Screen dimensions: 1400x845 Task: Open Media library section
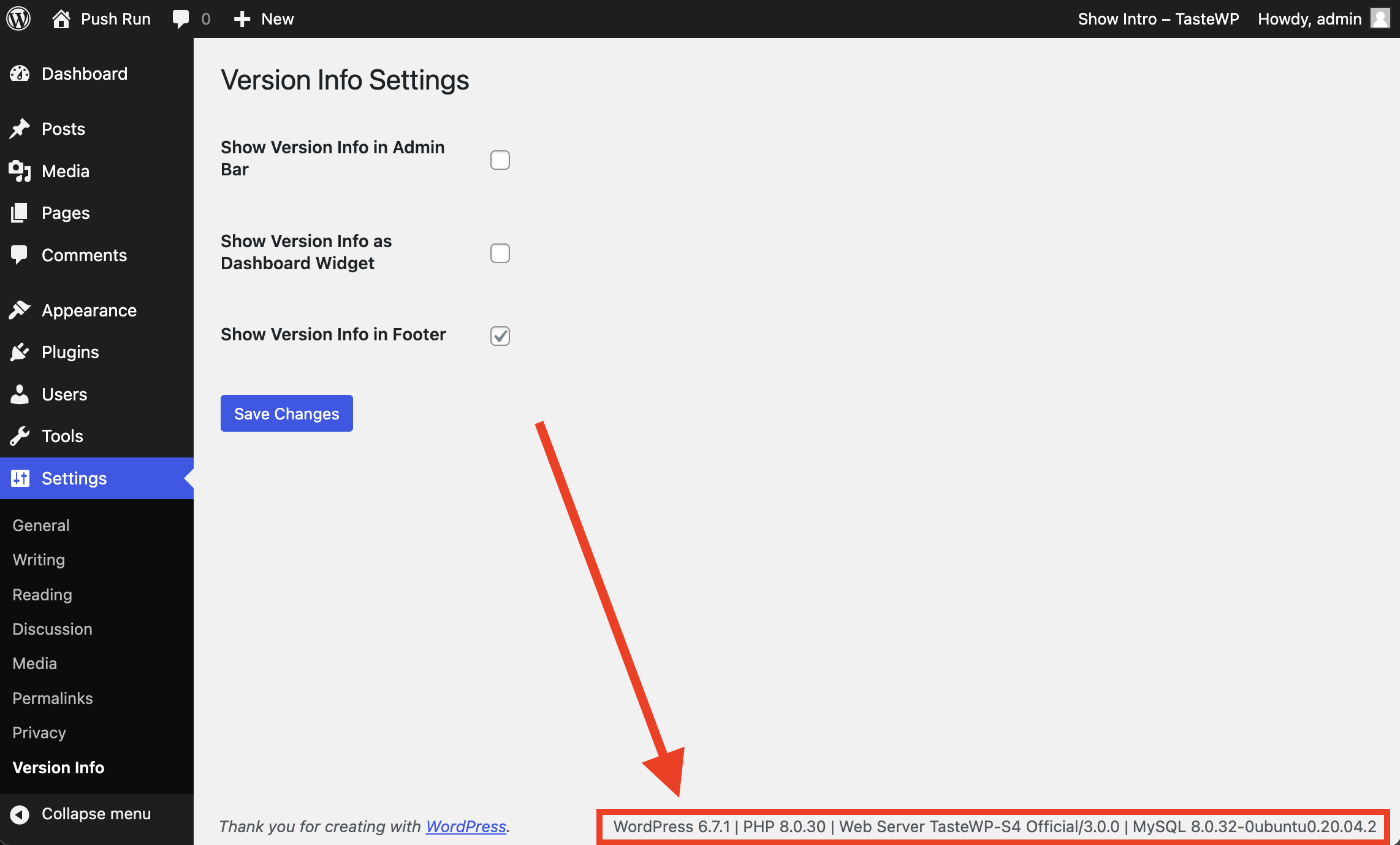click(x=64, y=171)
